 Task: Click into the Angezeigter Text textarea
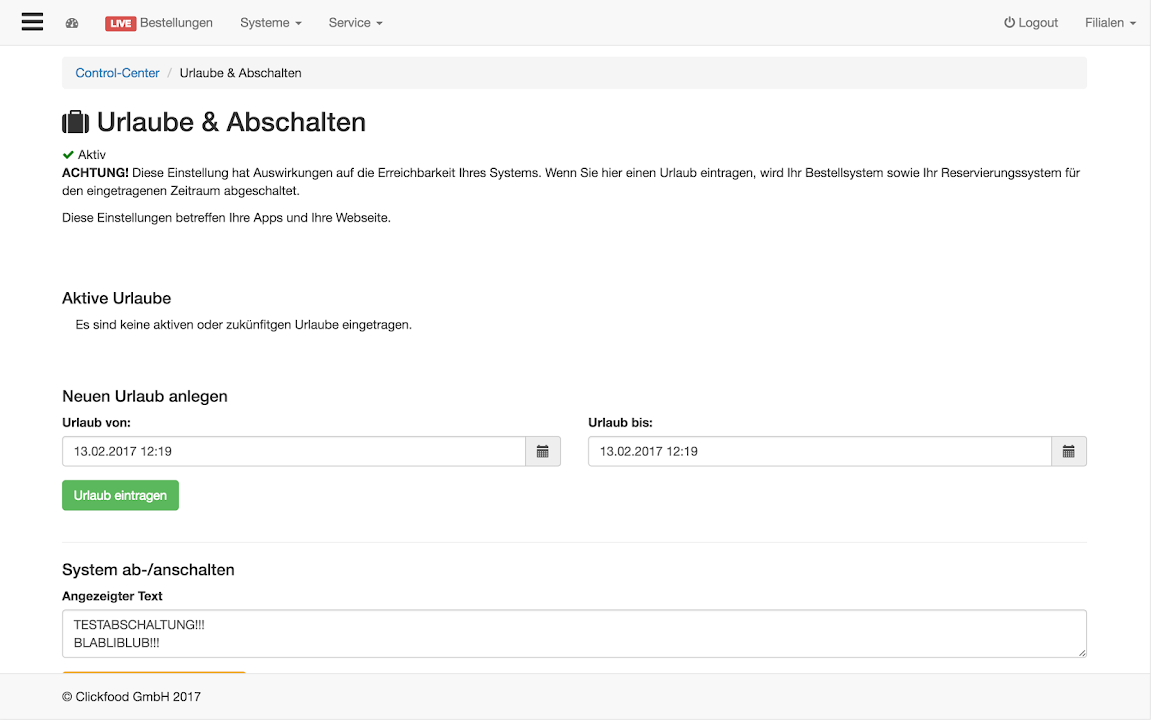pos(574,634)
